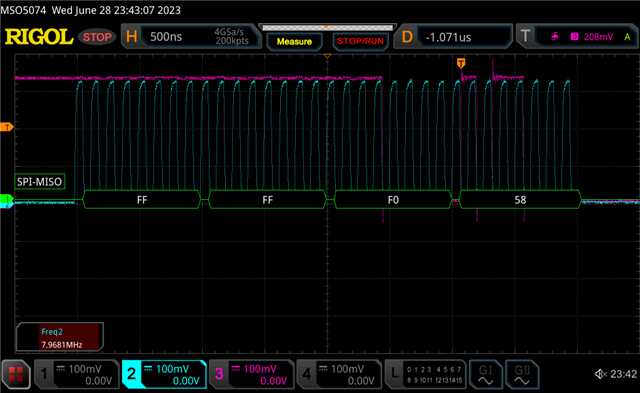Select the Freq2 7.9681MHz measurement box
640x393 pixels.
[x=60, y=337]
